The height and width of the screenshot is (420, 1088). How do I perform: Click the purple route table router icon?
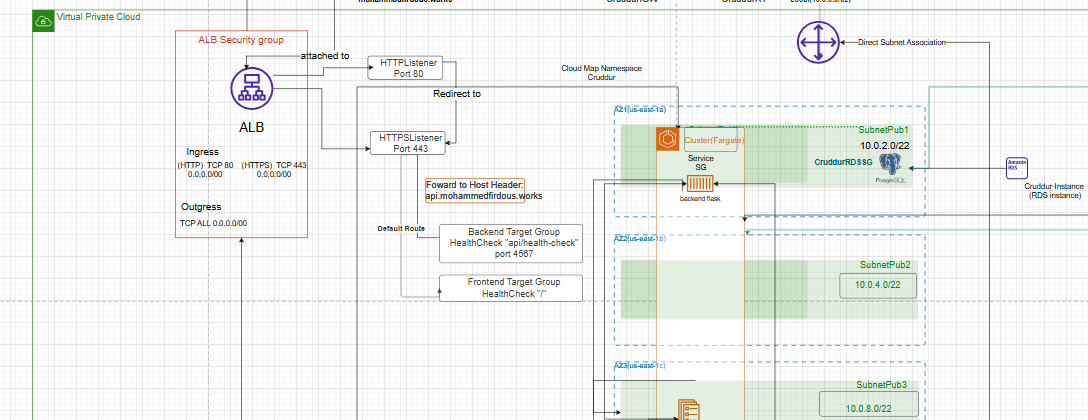pyautogui.click(x=816, y=42)
